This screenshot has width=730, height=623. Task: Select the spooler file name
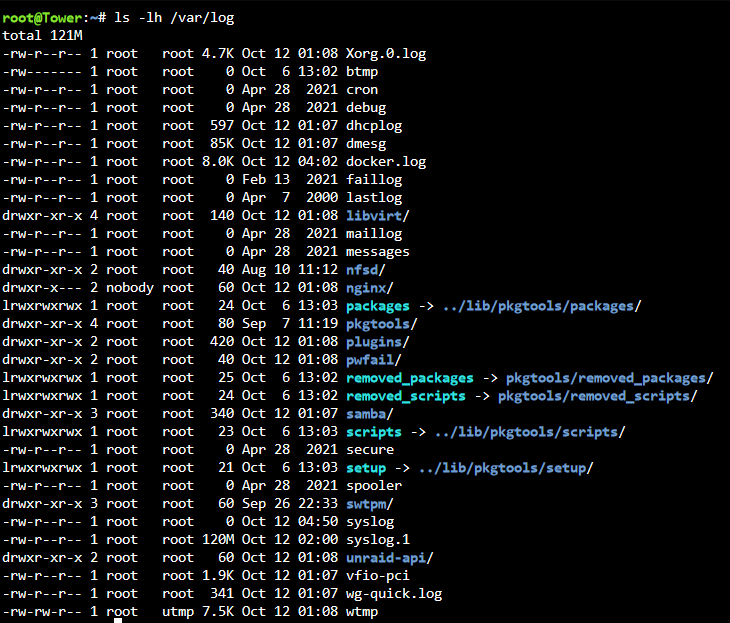[x=374, y=486]
